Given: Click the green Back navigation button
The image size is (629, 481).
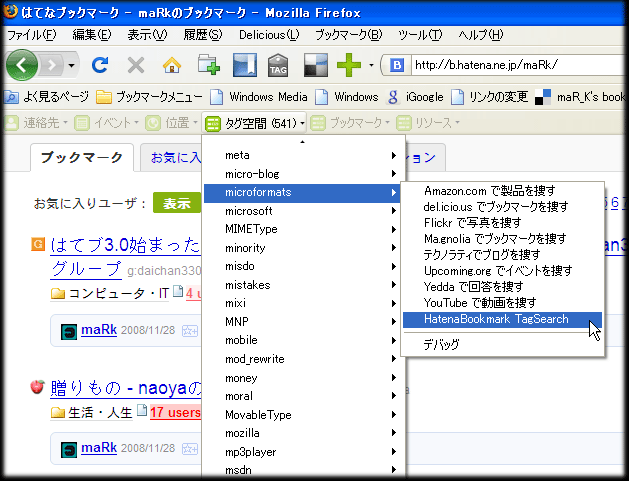Looking at the screenshot, I should (23, 65).
